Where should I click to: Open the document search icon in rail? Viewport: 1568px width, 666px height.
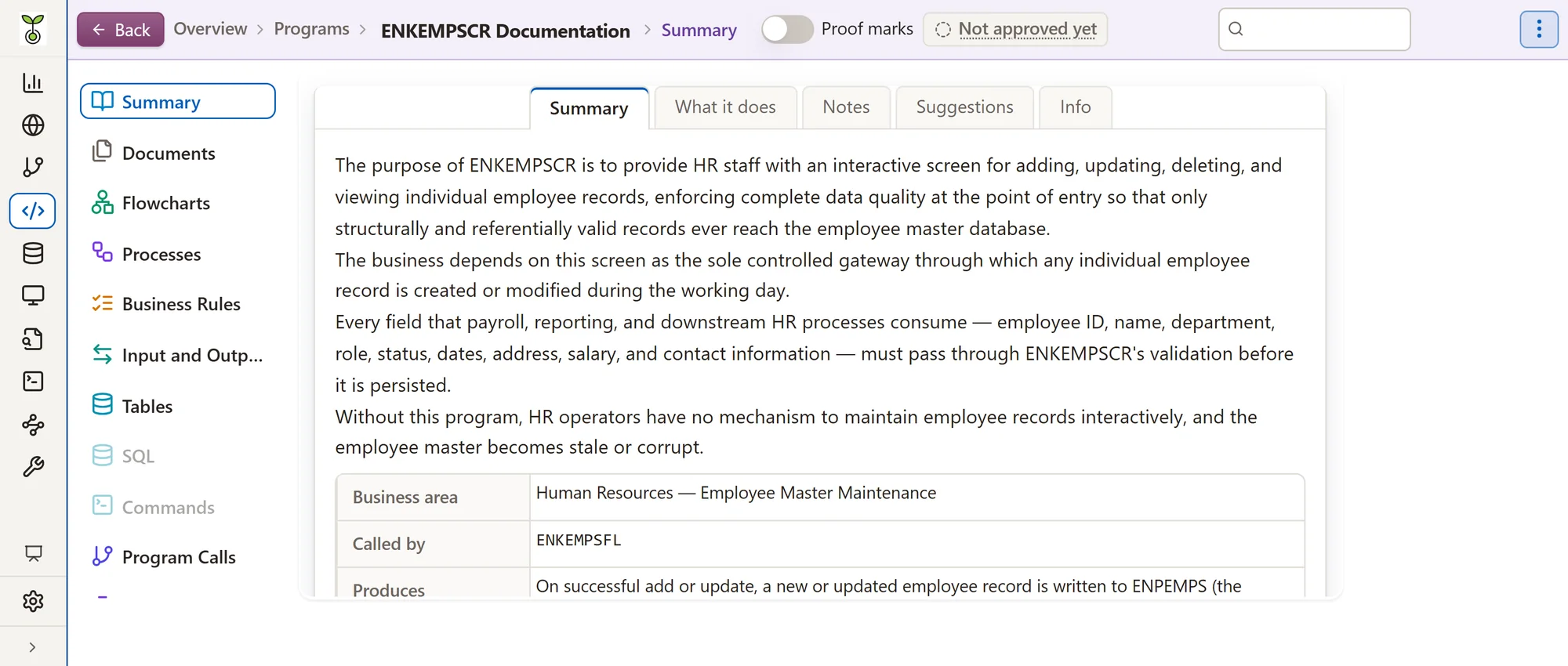coord(33,338)
